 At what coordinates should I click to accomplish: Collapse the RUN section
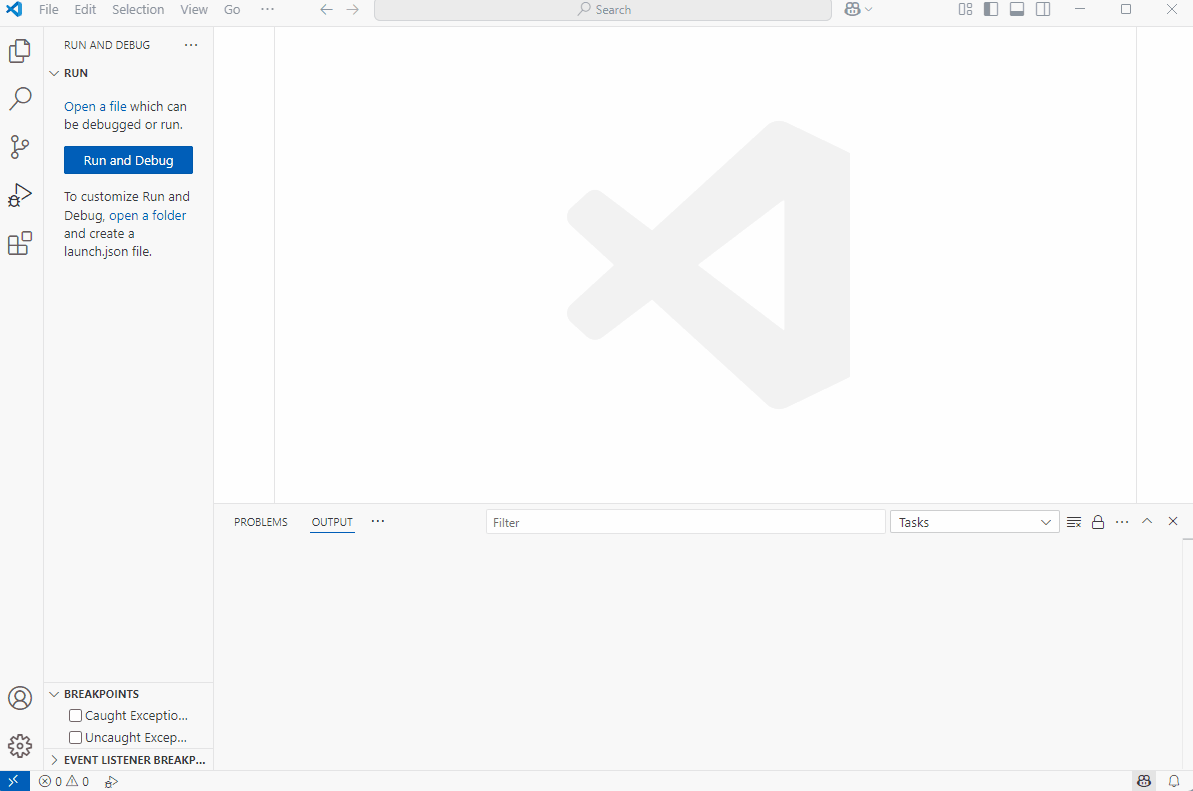tap(54, 73)
